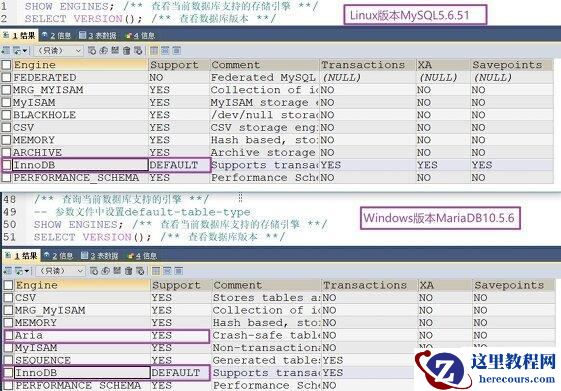The image size is (561, 391).
Task: Open the read-only (只读) dropdown in MySQL pane
Action: pos(59,50)
